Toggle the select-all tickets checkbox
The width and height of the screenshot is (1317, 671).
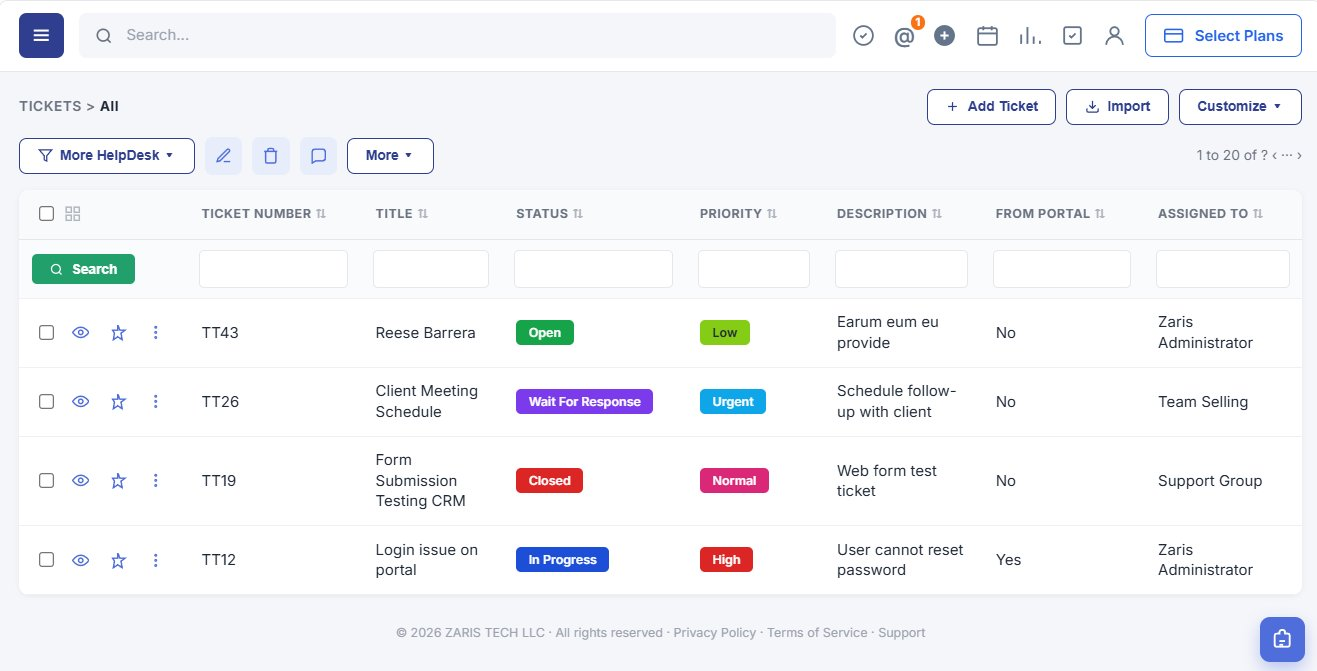tap(46, 213)
